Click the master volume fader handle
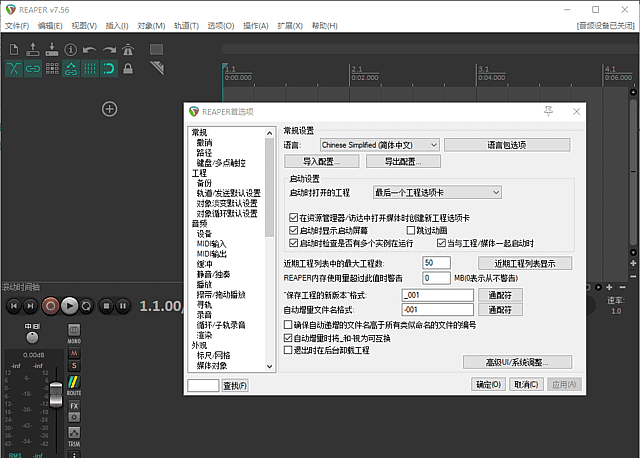This screenshot has height=458, width=640. coord(56,394)
